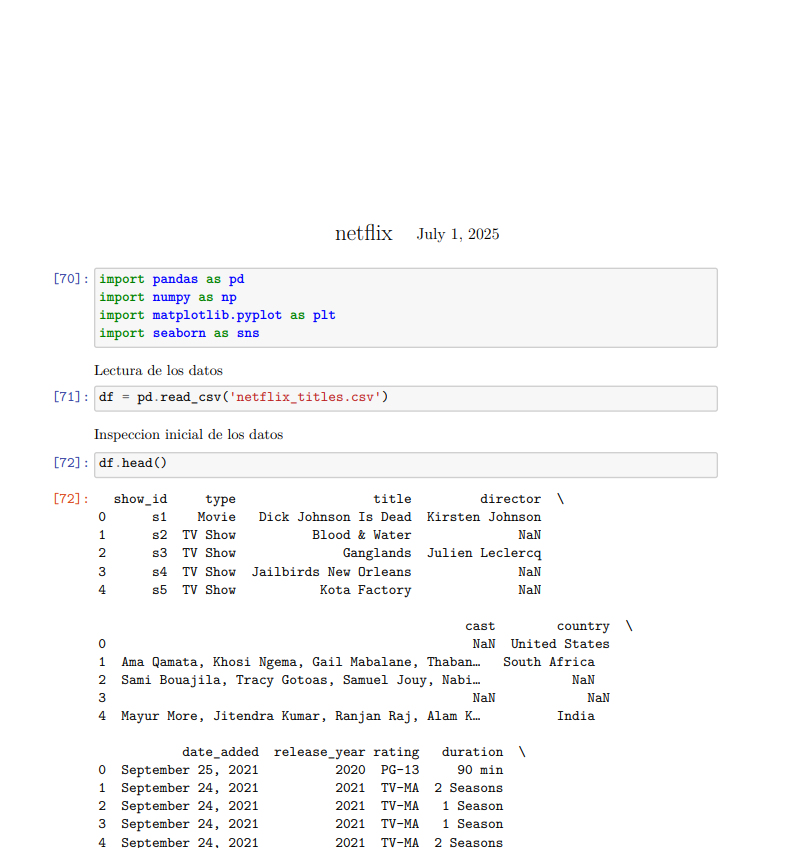Click the 'title' column header
The width and height of the screenshot is (809, 848).
coord(392,499)
